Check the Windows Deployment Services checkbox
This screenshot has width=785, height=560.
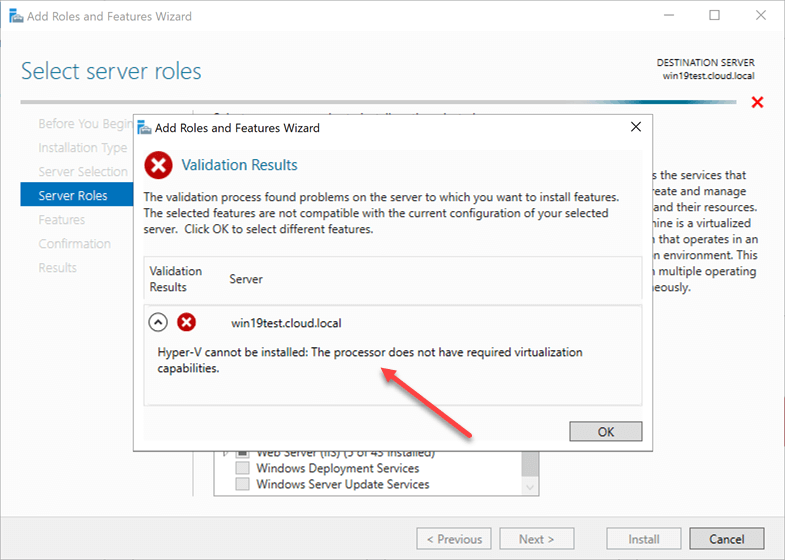tap(242, 468)
